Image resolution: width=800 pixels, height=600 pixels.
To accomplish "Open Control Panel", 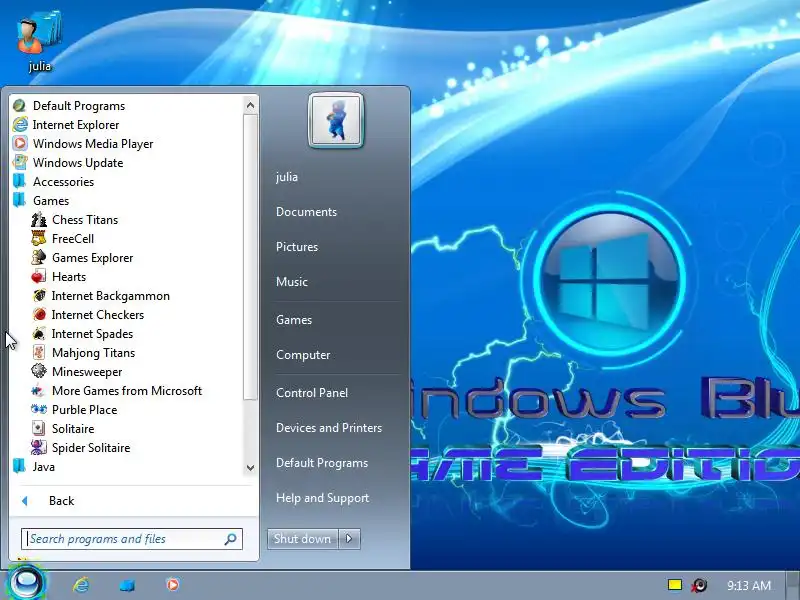I will [312, 393].
